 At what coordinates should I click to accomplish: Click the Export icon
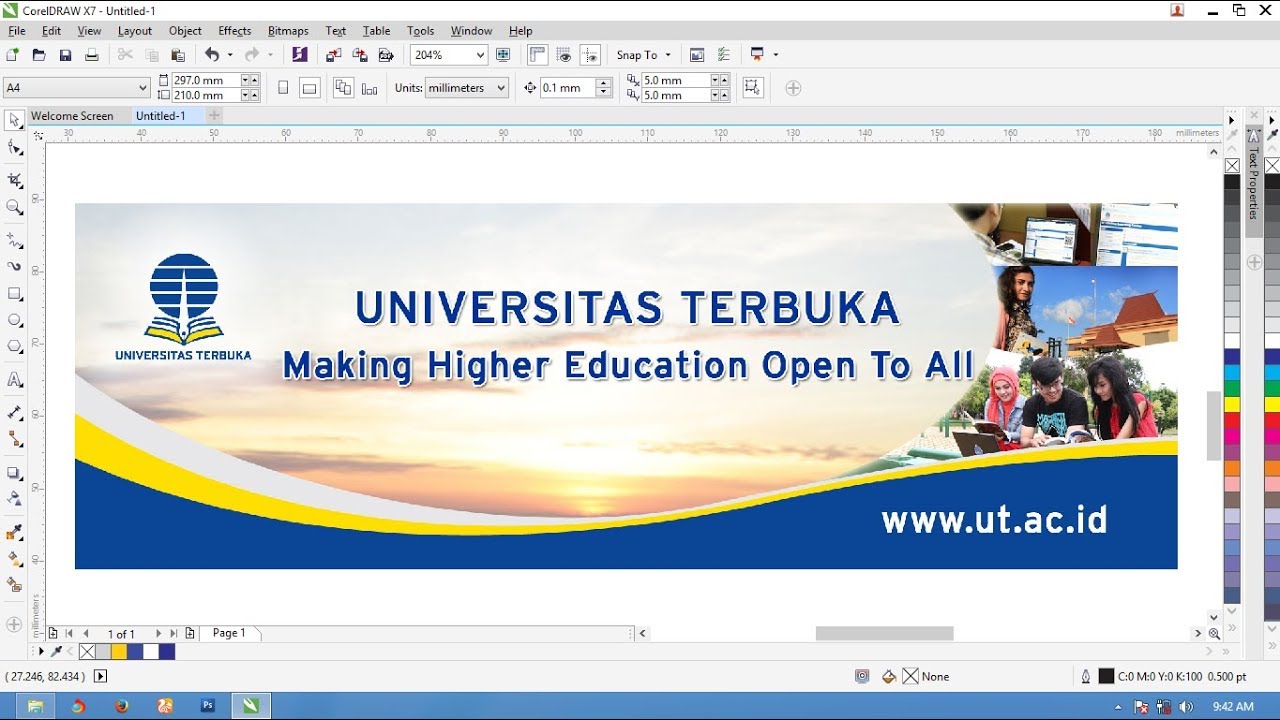click(x=359, y=55)
